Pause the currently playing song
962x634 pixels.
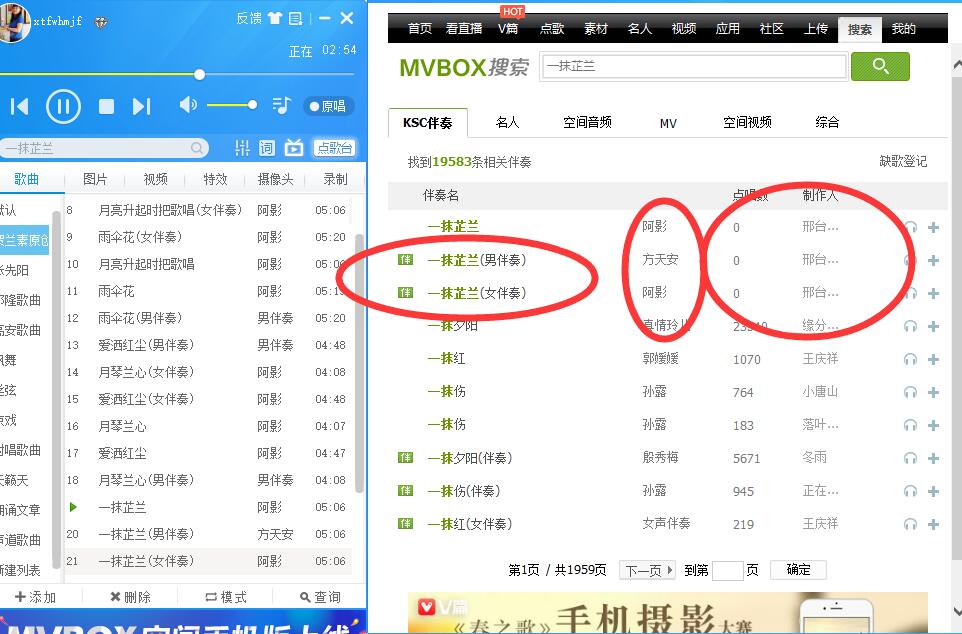pyautogui.click(x=63, y=105)
